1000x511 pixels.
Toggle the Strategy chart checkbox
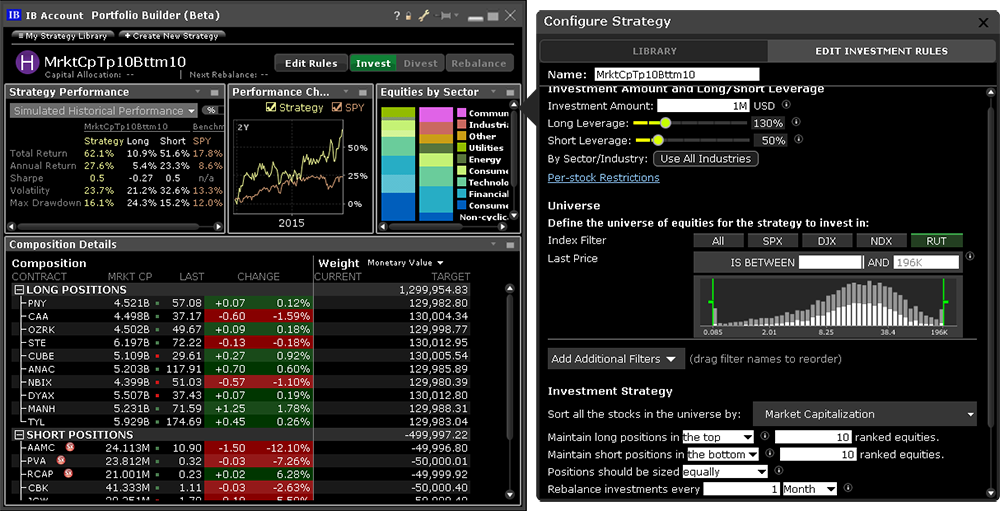270,107
